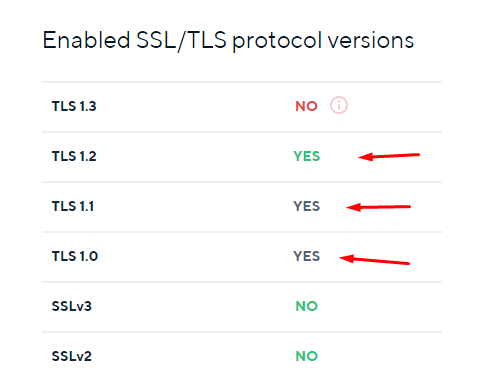Select the TLS 1.2 protocol label

[x=74, y=156]
